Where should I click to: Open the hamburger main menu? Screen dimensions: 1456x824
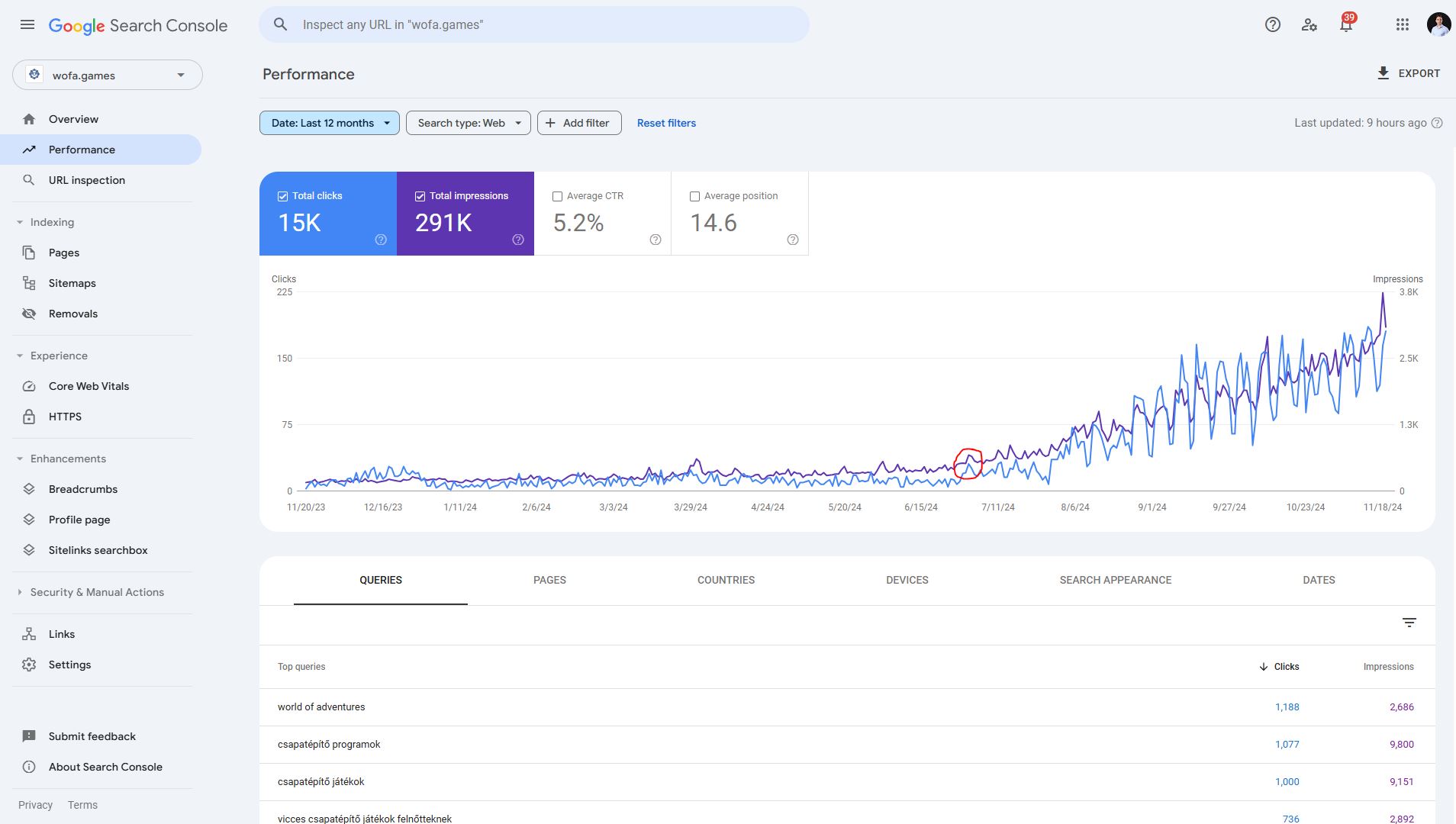click(27, 24)
